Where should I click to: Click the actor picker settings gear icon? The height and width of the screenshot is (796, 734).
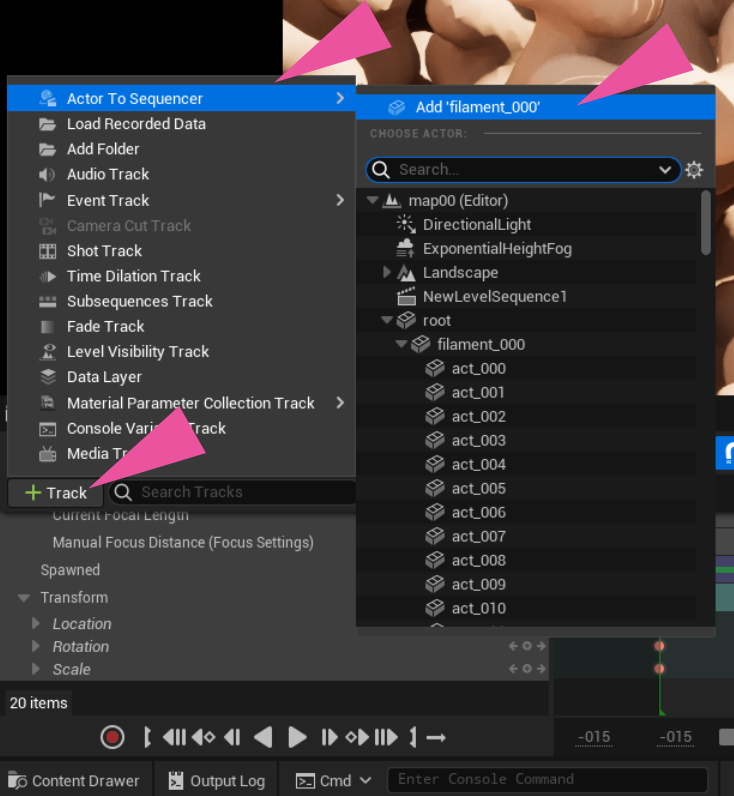coord(694,170)
